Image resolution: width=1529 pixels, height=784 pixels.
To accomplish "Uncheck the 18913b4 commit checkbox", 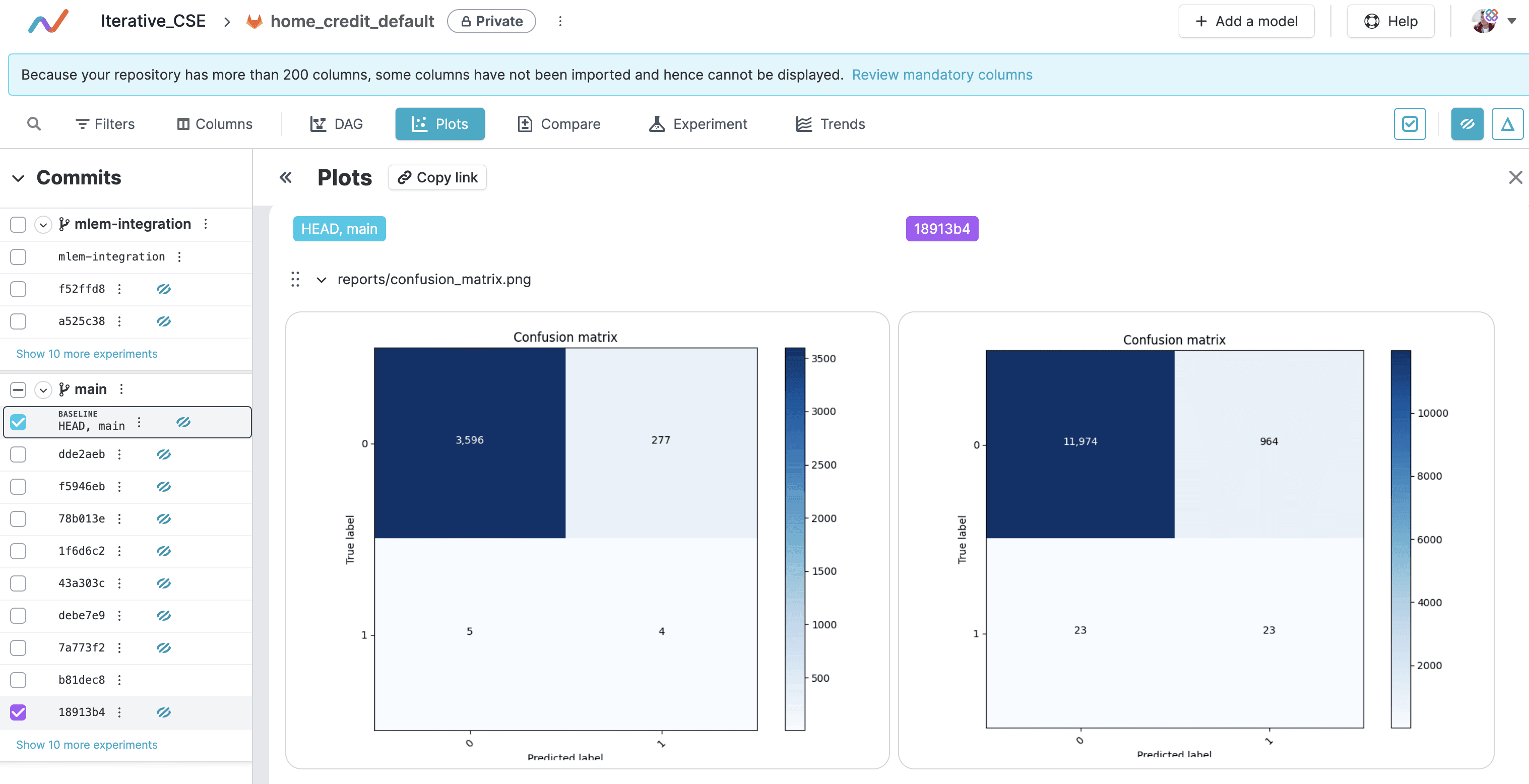I will click(19, 711).
